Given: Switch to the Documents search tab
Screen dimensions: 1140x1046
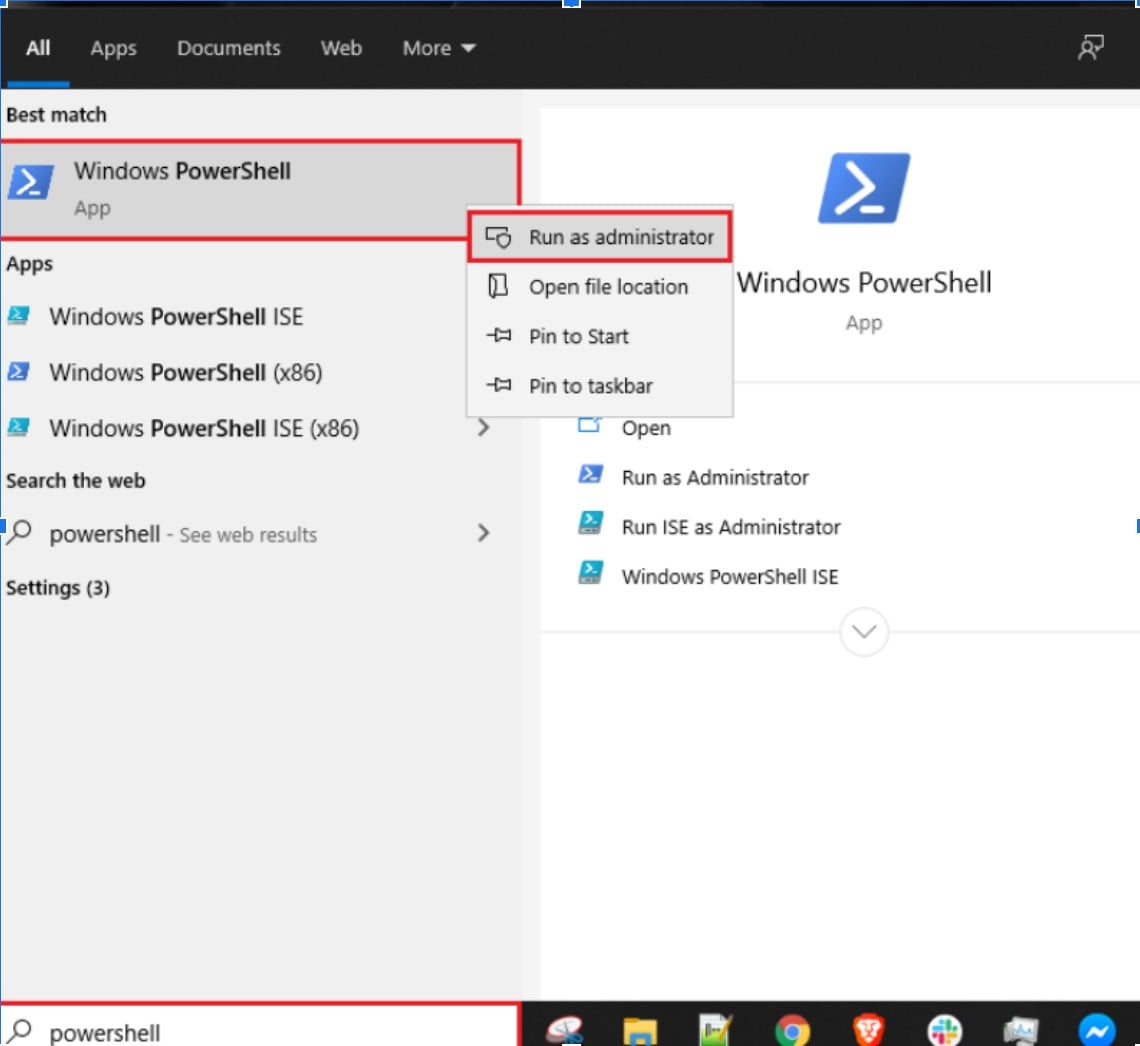Looking at the screenshot, I should [229, 48].
